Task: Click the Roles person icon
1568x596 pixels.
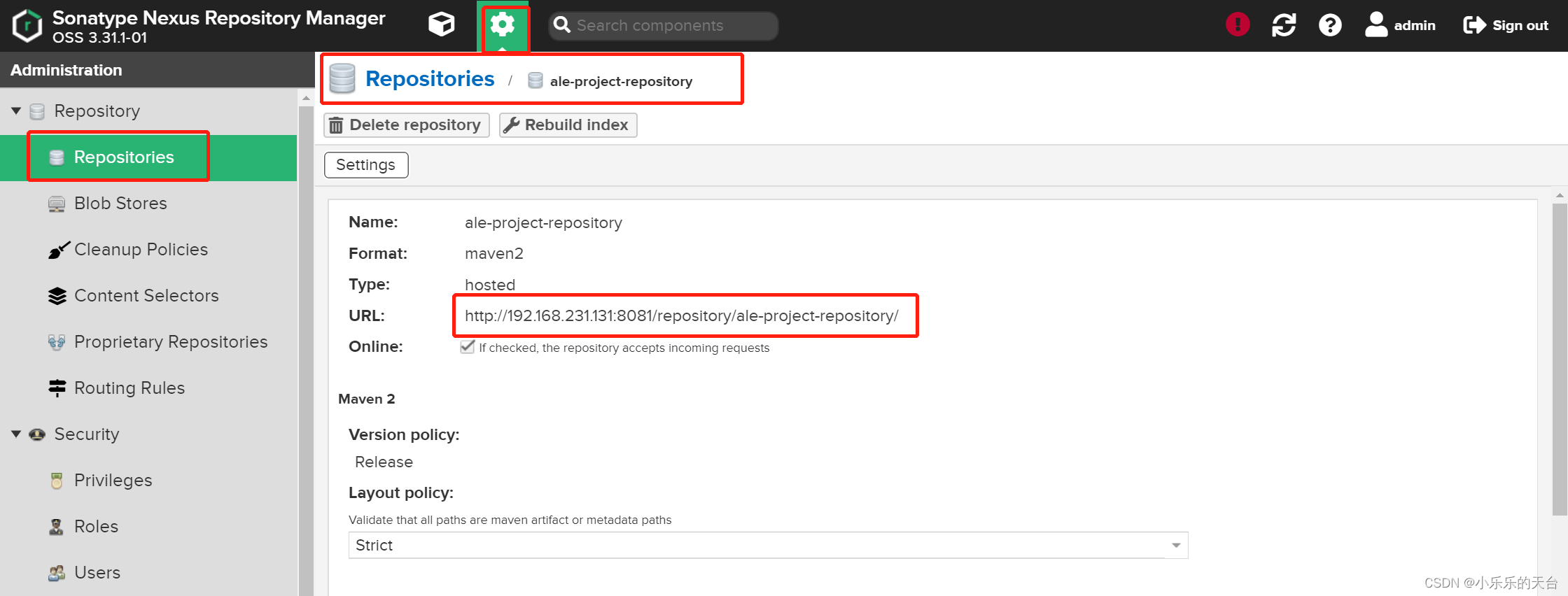Action: (x=57, y=527)
